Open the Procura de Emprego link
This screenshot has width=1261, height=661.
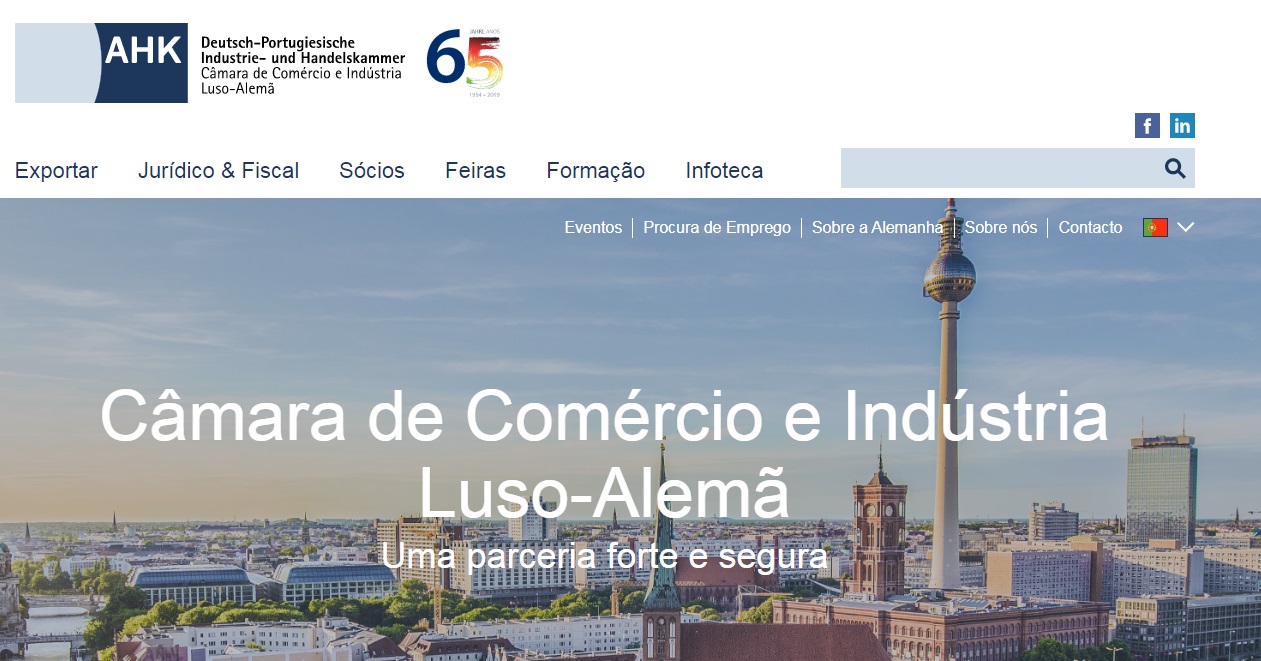click(x=717, y=228)
